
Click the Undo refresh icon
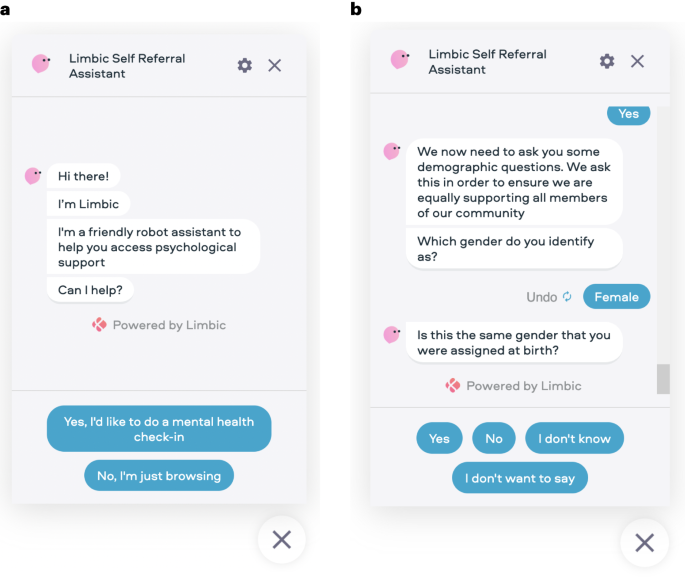[x=567, y=297]
